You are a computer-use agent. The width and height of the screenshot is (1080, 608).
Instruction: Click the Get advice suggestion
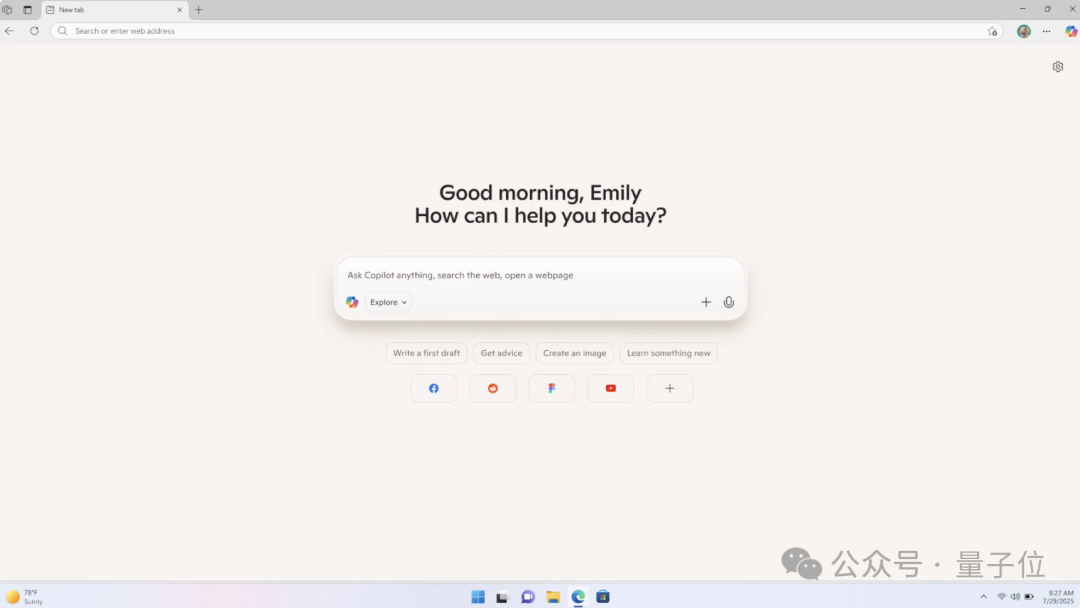(x=501, y=353)
